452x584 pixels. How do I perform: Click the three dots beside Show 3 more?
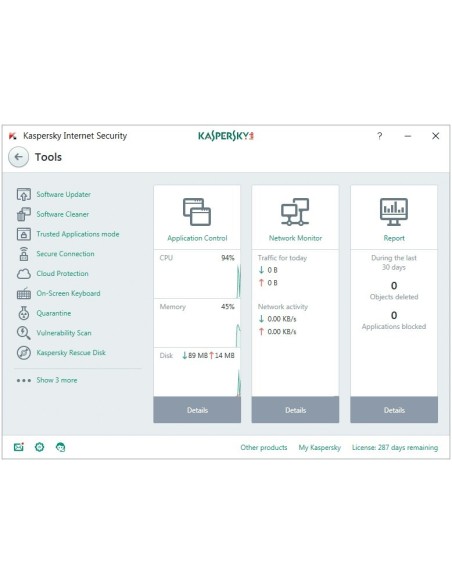[x=23, y=380]
